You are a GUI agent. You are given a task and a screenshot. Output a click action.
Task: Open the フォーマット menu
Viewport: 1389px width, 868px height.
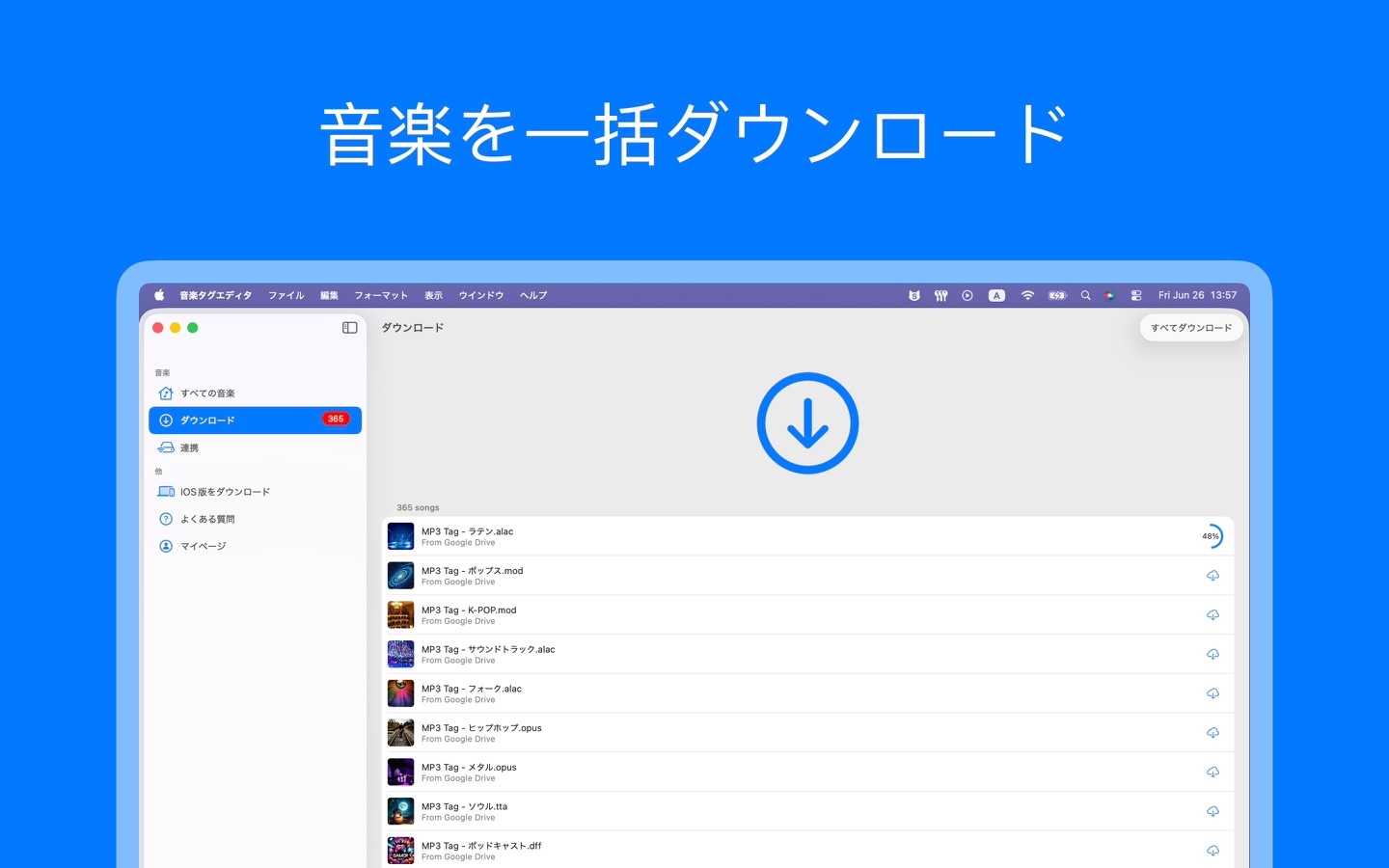[381, 295]
